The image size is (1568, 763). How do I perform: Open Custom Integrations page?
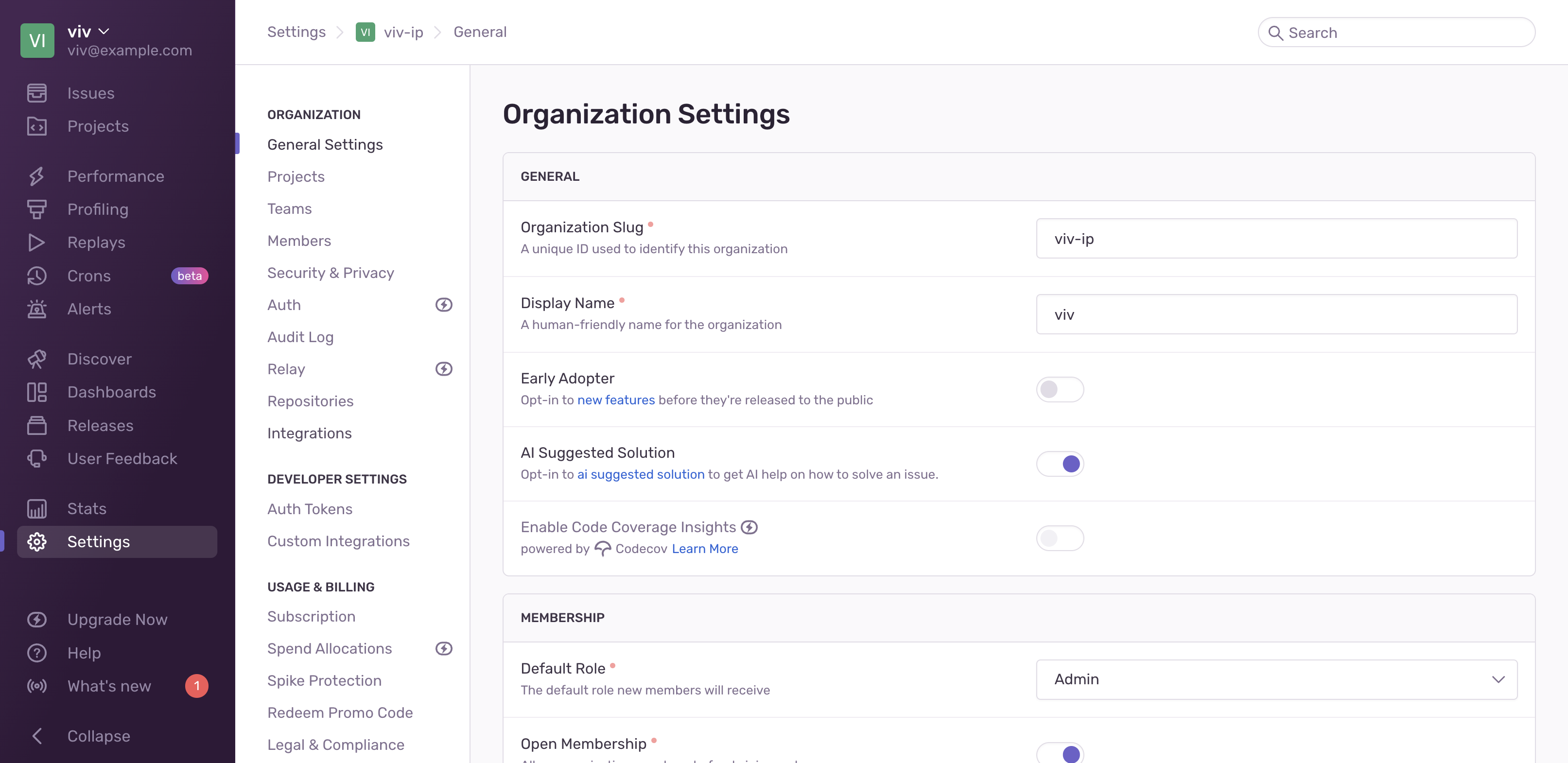click(x=338, y=541)
